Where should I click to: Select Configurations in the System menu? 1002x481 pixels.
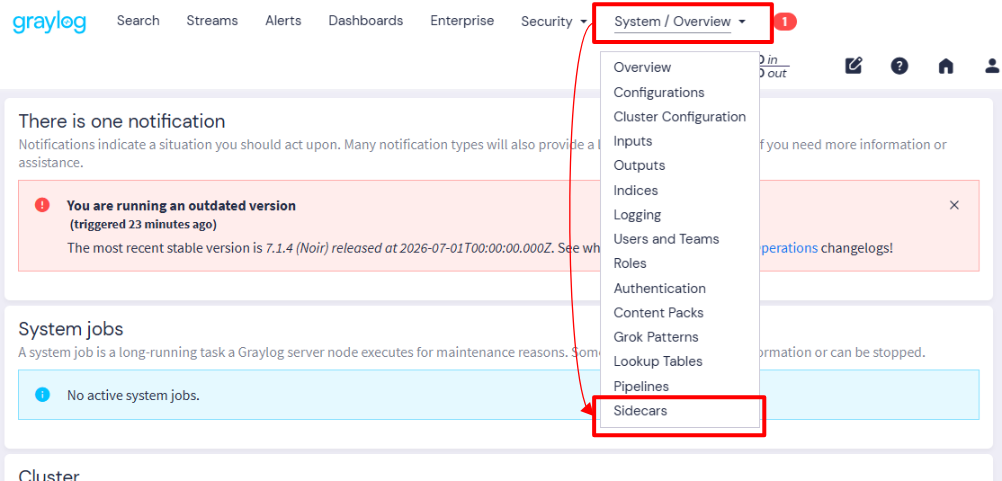(x=659, y=93)
